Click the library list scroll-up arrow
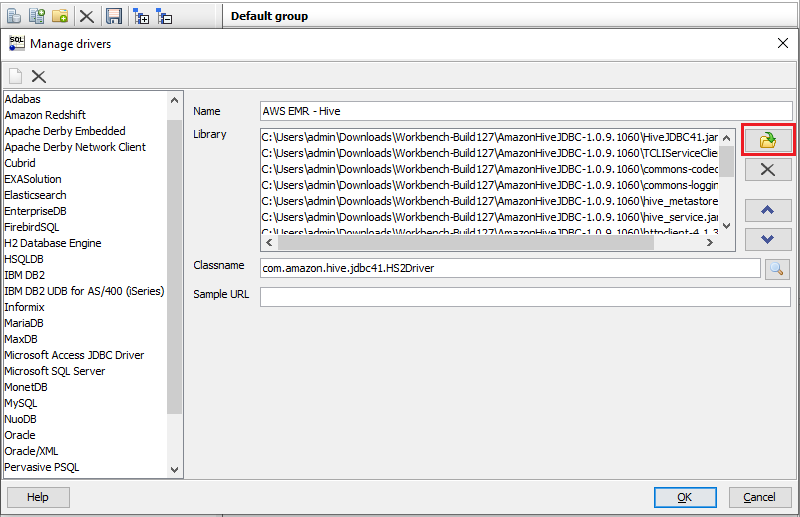 (727, 137)
